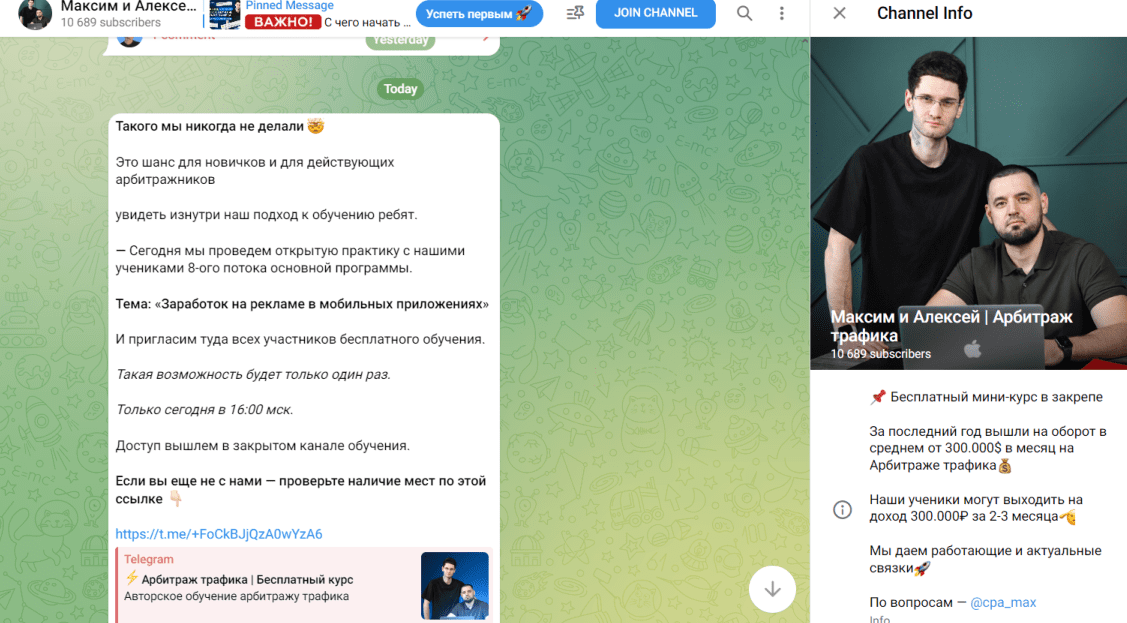
Task: Click the Telegram label in link preview
Action: pyautogui.click(x=149, y=559)
